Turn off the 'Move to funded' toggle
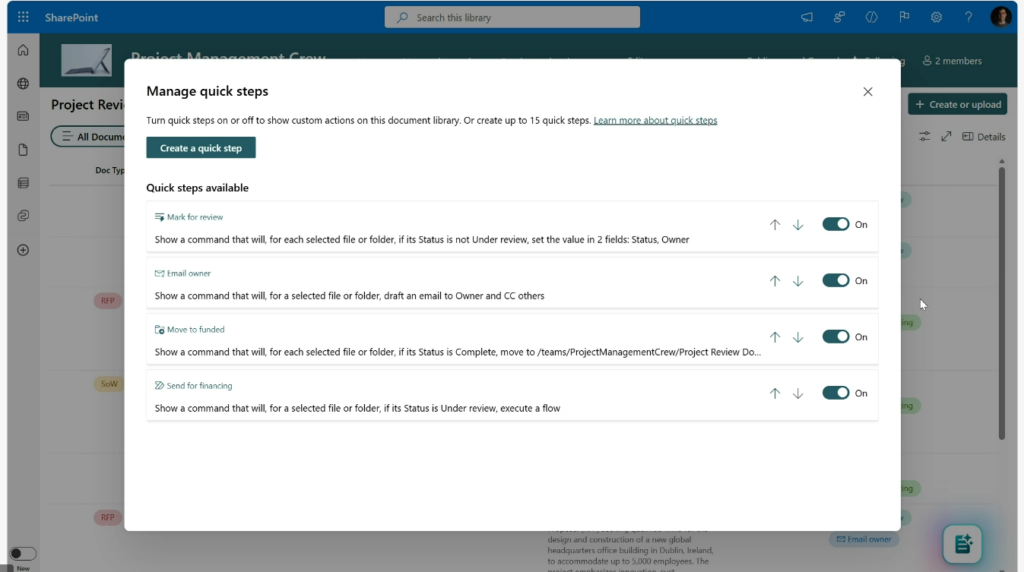Image resolution: width=1024 pixels, height=572 pixels. pyautogui.click(x=835, y=337)
